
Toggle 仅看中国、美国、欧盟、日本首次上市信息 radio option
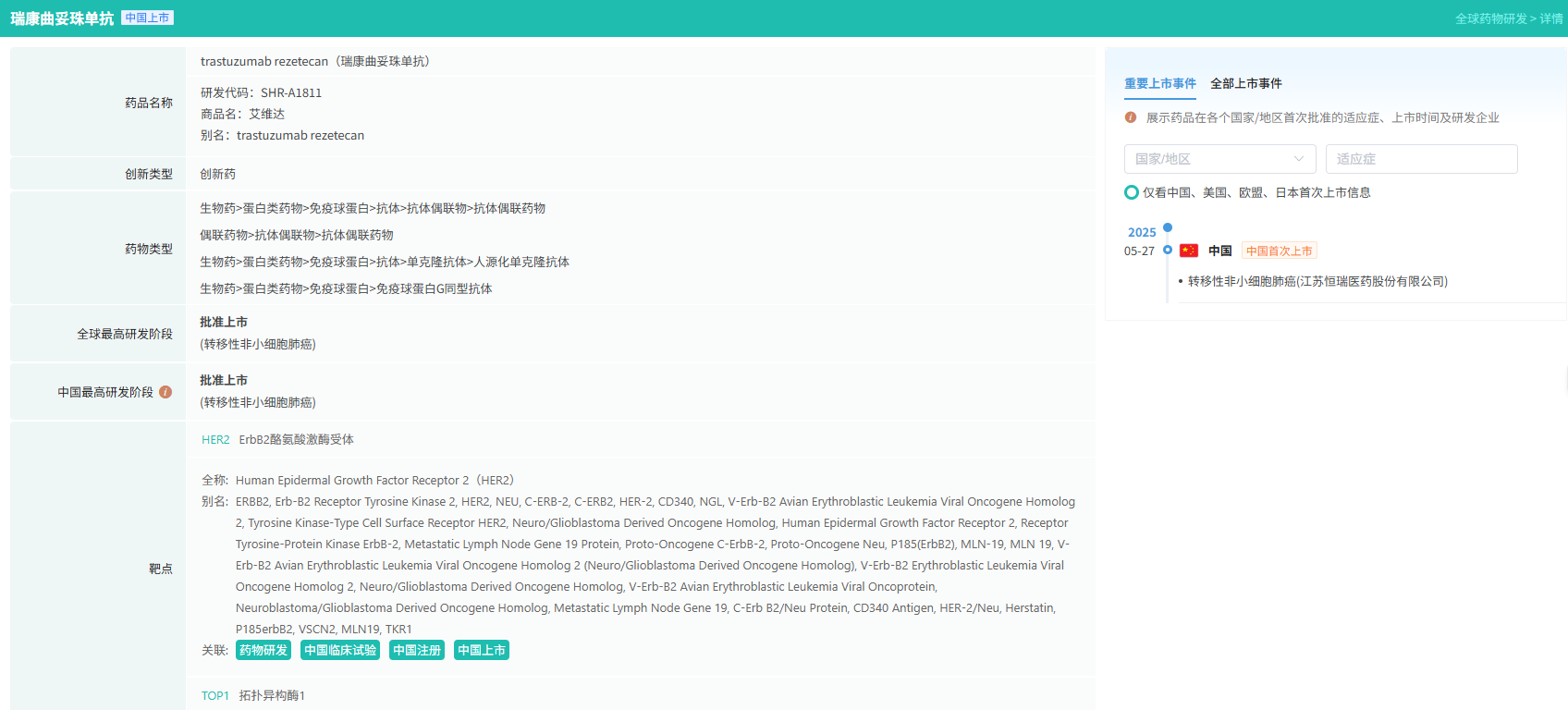point(1132,192)
